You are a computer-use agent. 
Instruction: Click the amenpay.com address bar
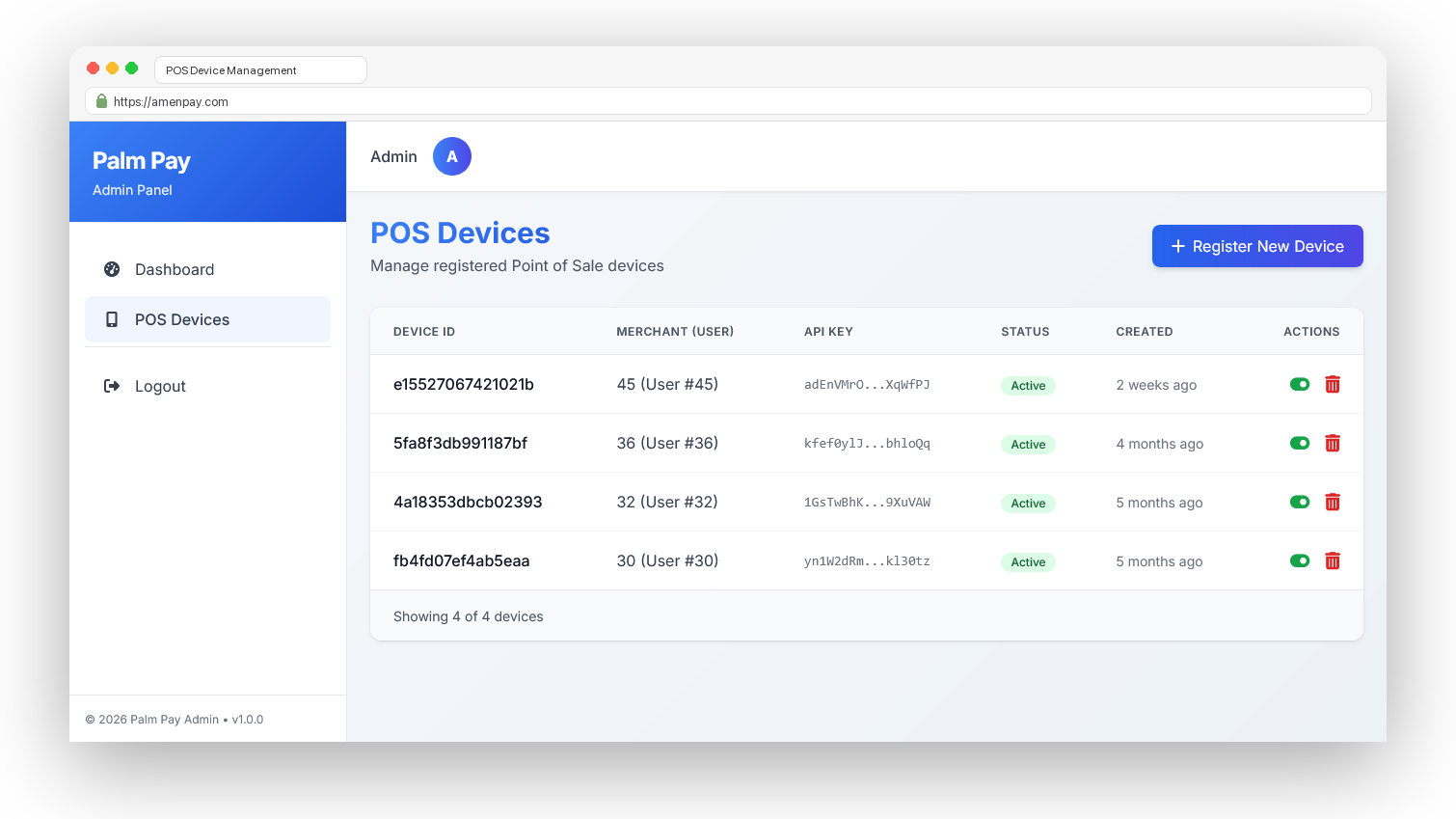coord(728,101)
